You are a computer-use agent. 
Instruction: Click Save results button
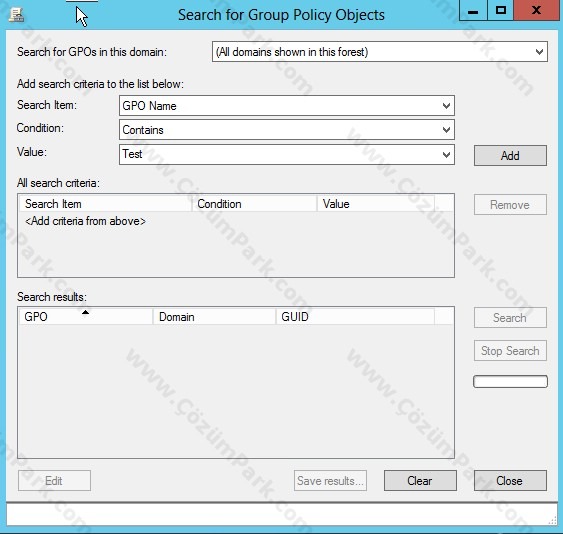pyautogui.click(x=330, y=480)
